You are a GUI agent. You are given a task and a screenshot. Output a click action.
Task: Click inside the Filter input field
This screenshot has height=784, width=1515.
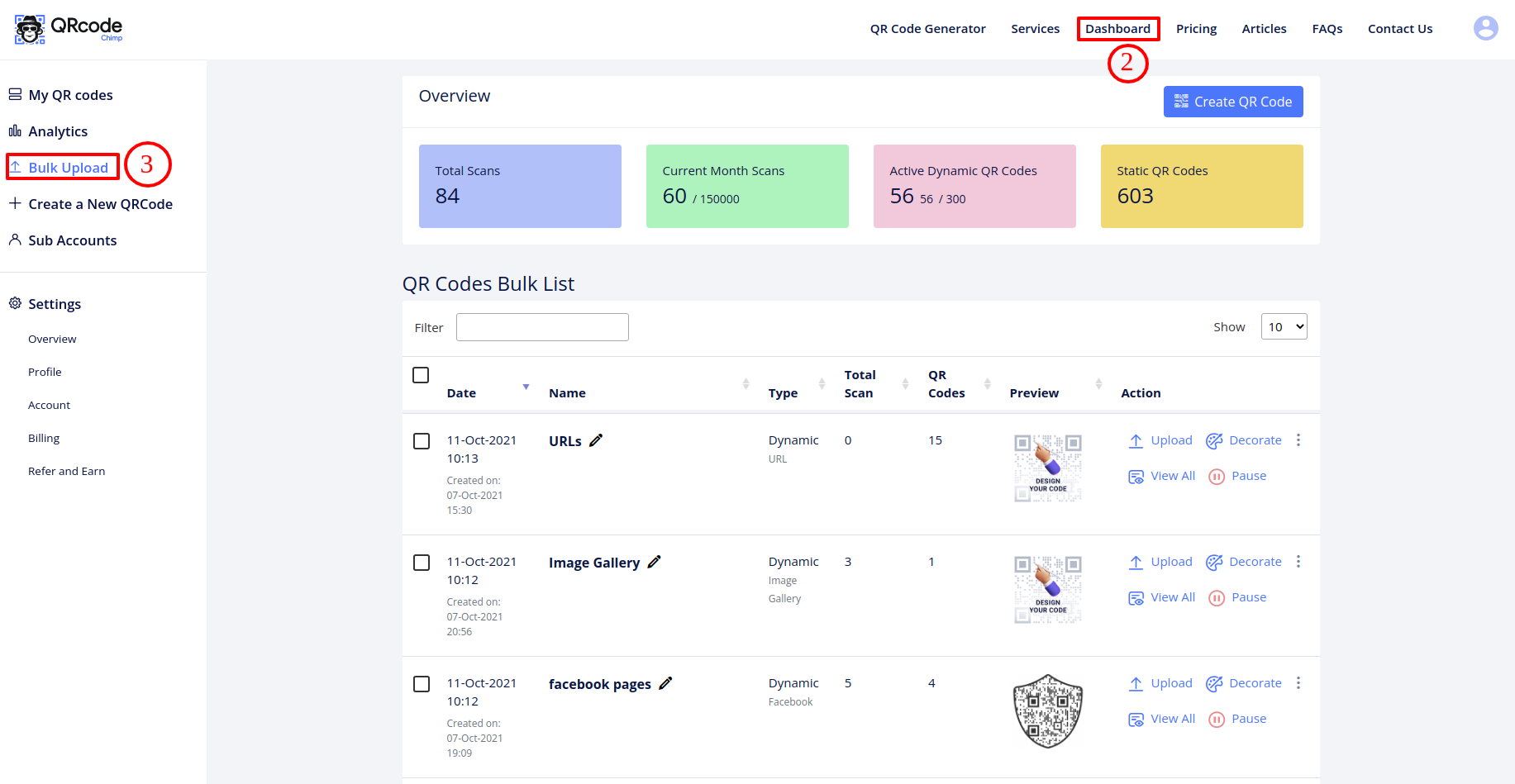541,326
